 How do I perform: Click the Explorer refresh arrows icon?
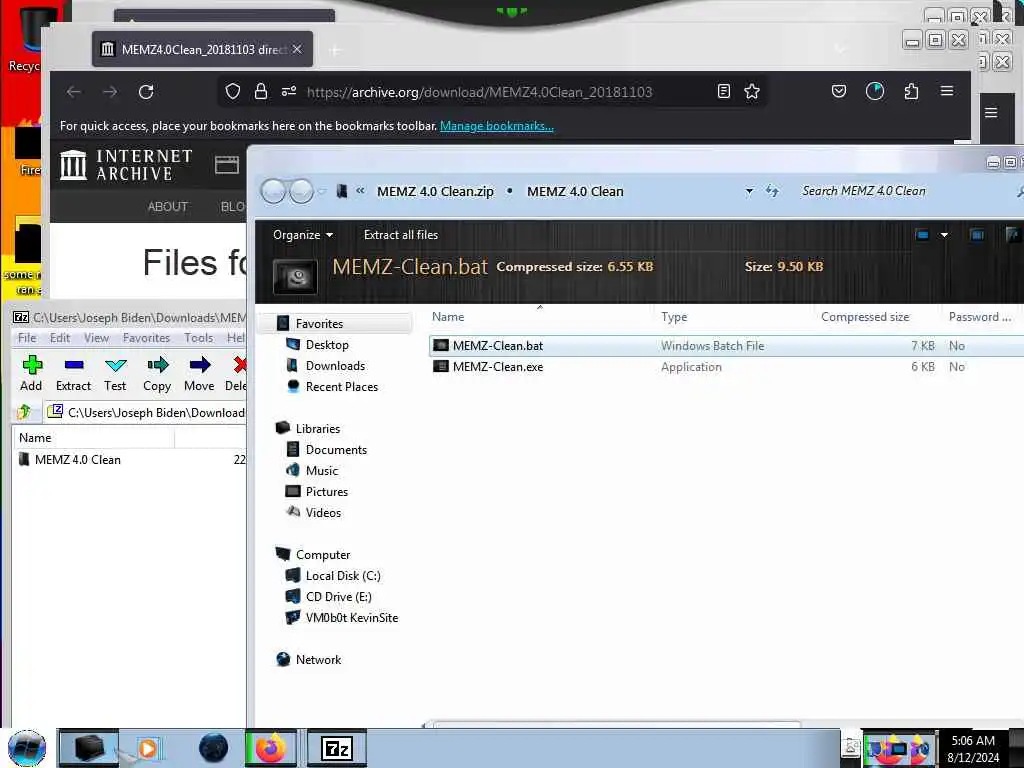point(773,191)
